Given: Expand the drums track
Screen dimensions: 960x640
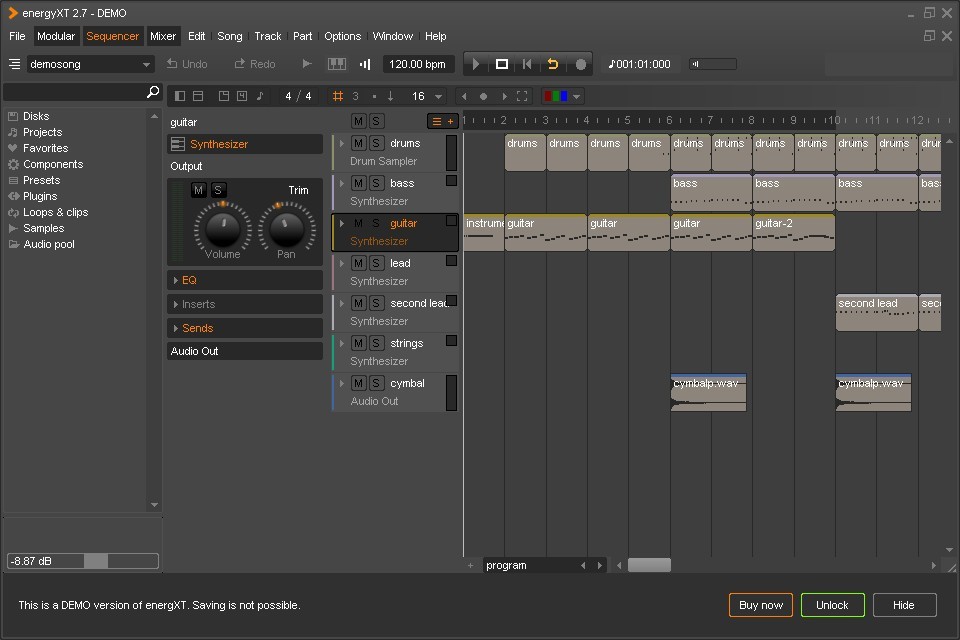Looking at the screenshot, I should tap(342, 143).
